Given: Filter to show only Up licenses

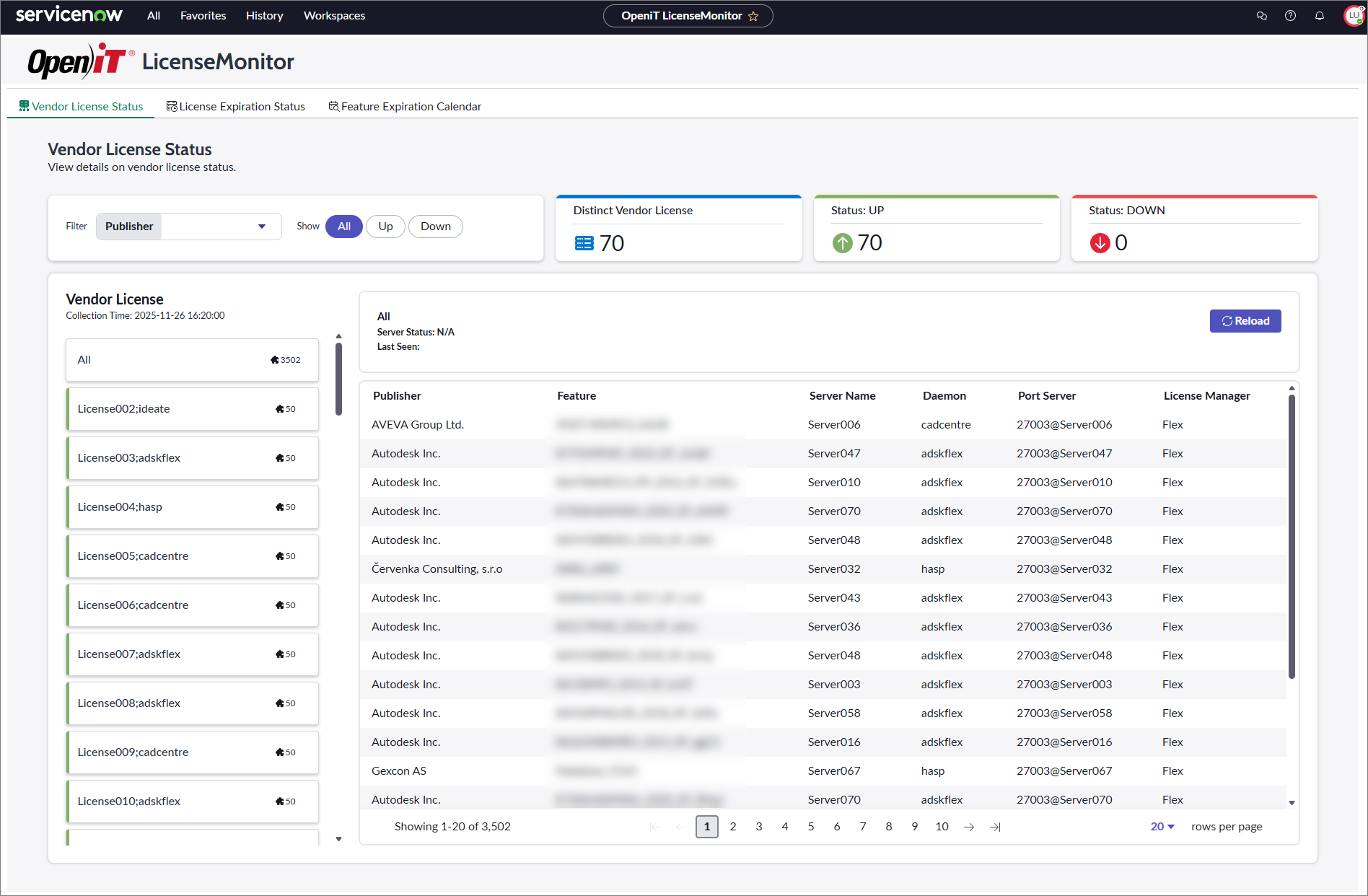Looking at the screenshot, I should [386, 227].
